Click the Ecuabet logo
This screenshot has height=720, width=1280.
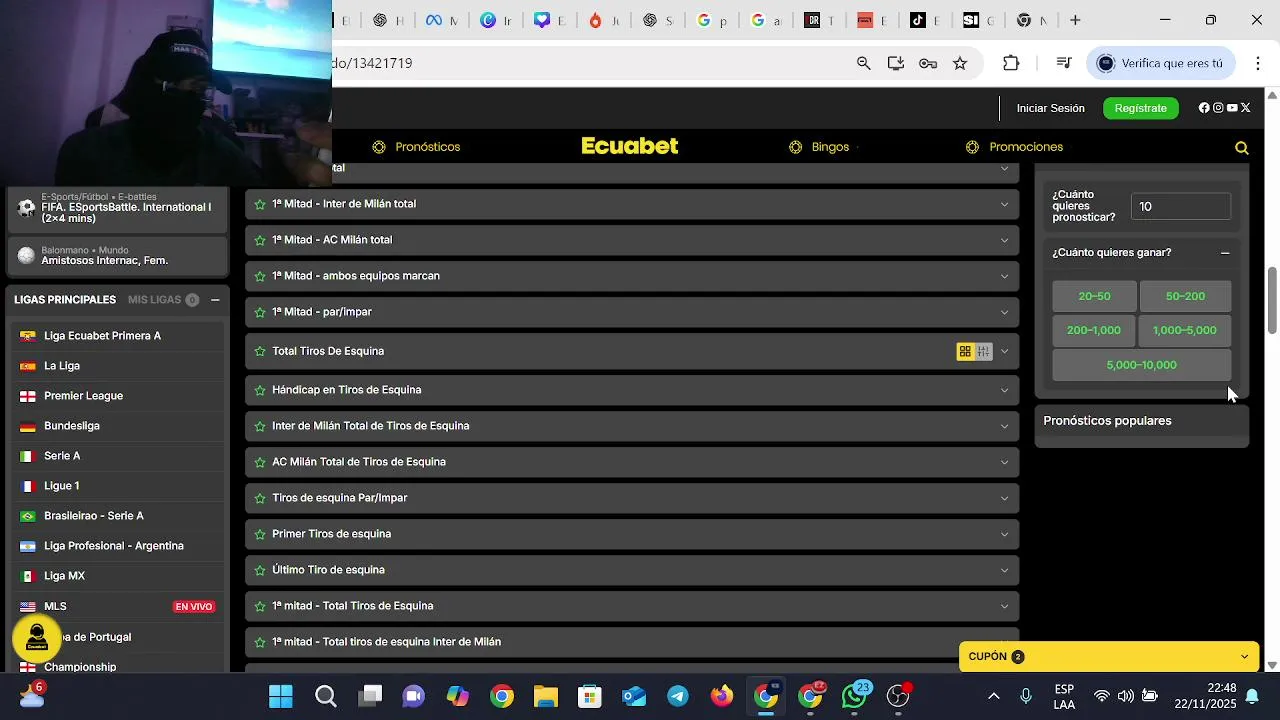click(630, 146)
